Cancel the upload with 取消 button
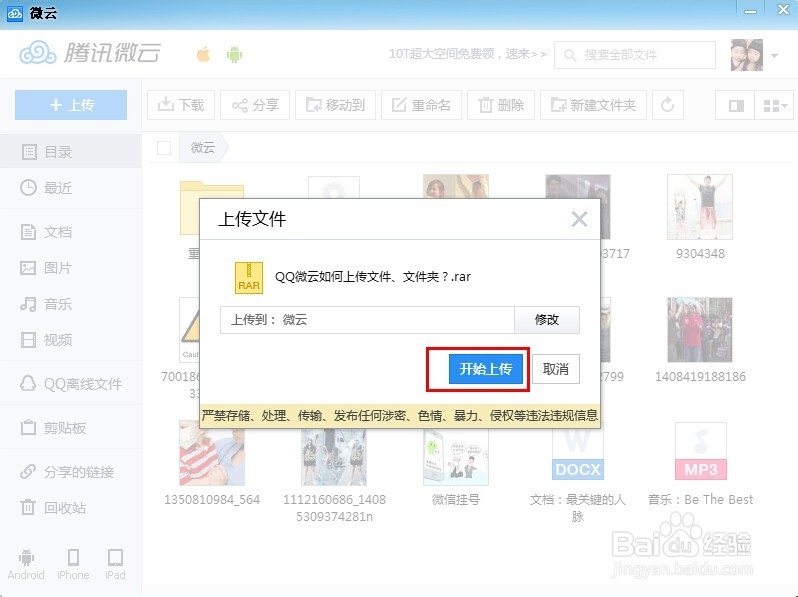The image size is (798, 597). (555, 369)
